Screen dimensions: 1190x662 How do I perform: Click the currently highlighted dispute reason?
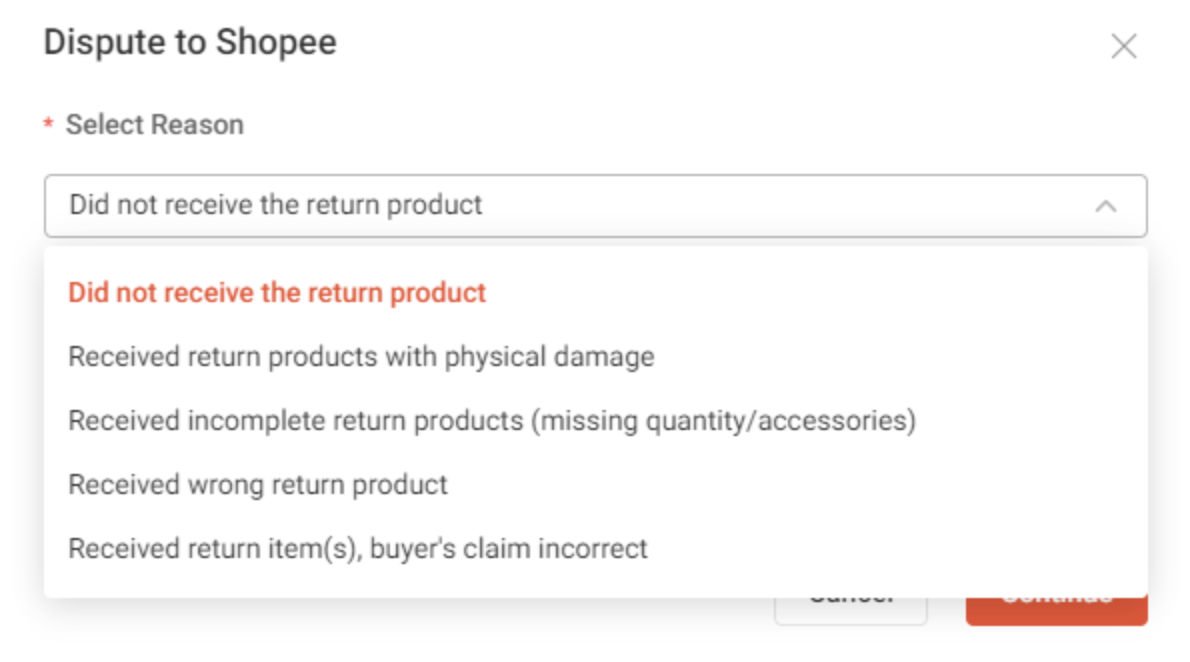[276, 292]
